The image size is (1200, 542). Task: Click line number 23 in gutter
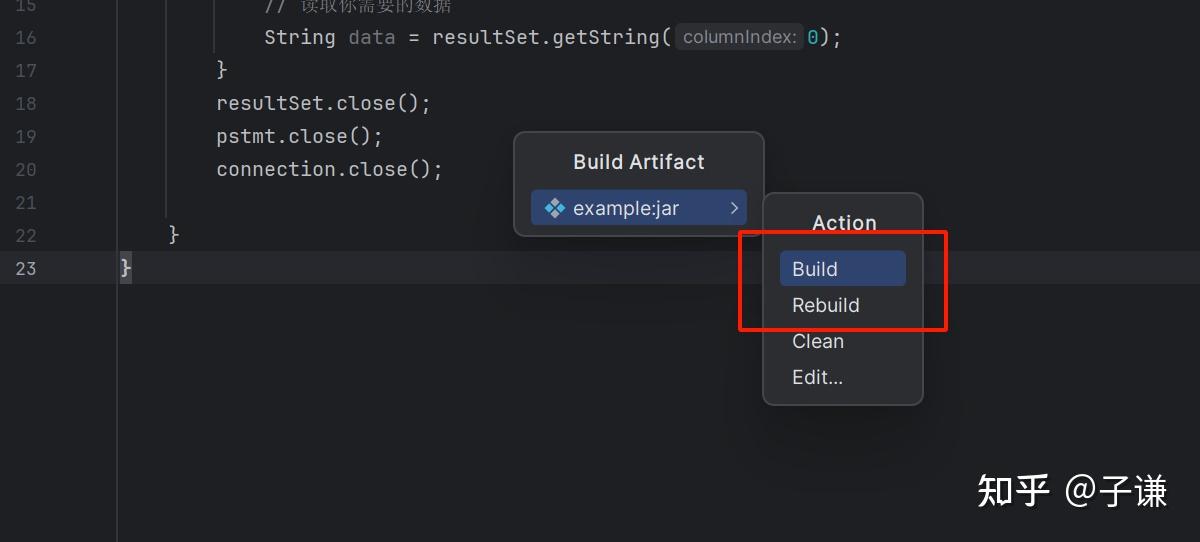[26, 268]
